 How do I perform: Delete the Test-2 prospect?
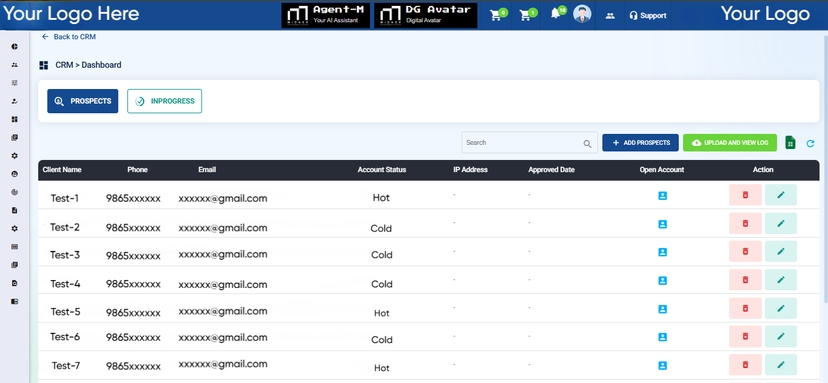[745, 223]
